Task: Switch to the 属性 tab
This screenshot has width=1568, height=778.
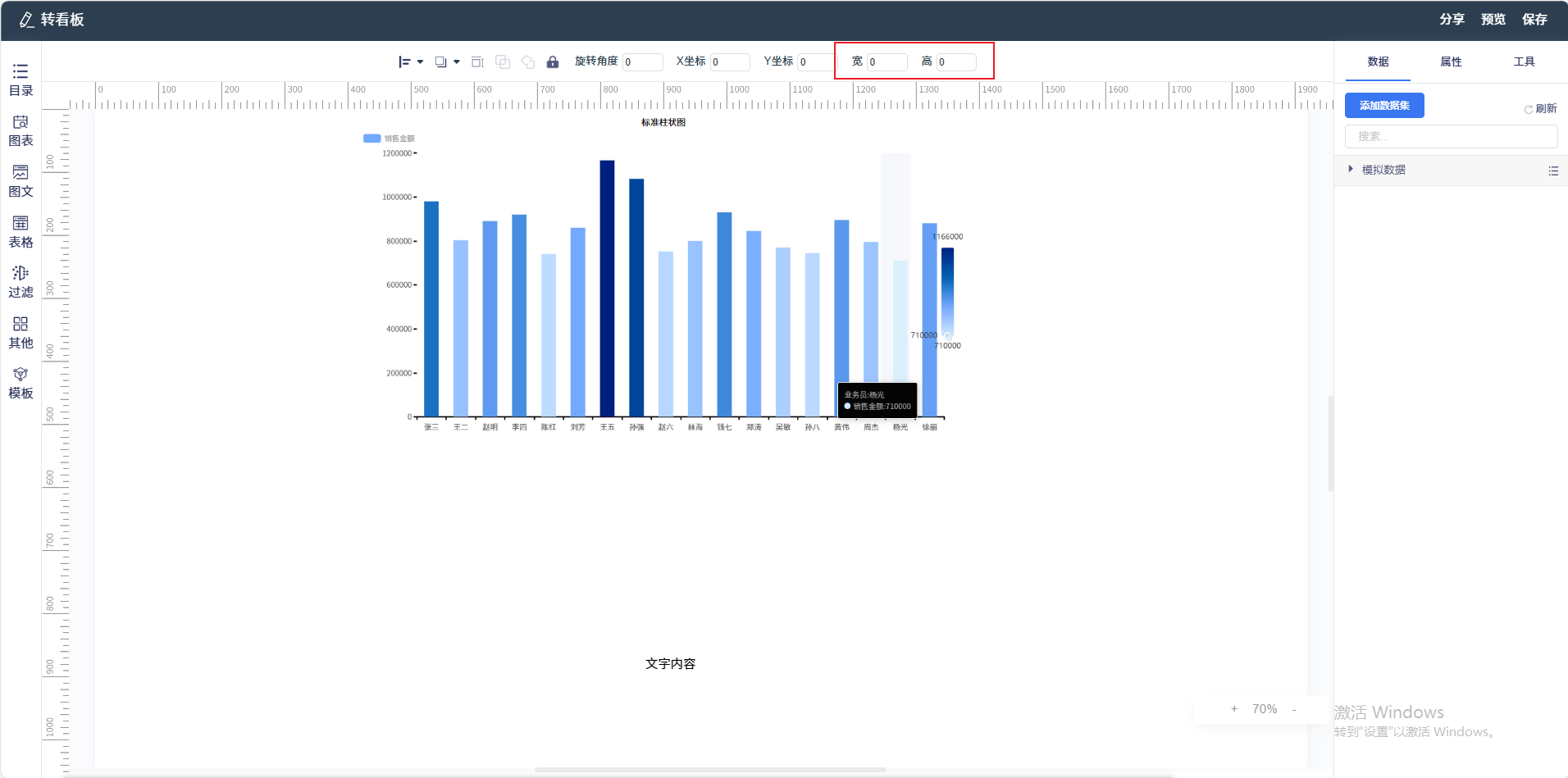Action: (1451, 61)
